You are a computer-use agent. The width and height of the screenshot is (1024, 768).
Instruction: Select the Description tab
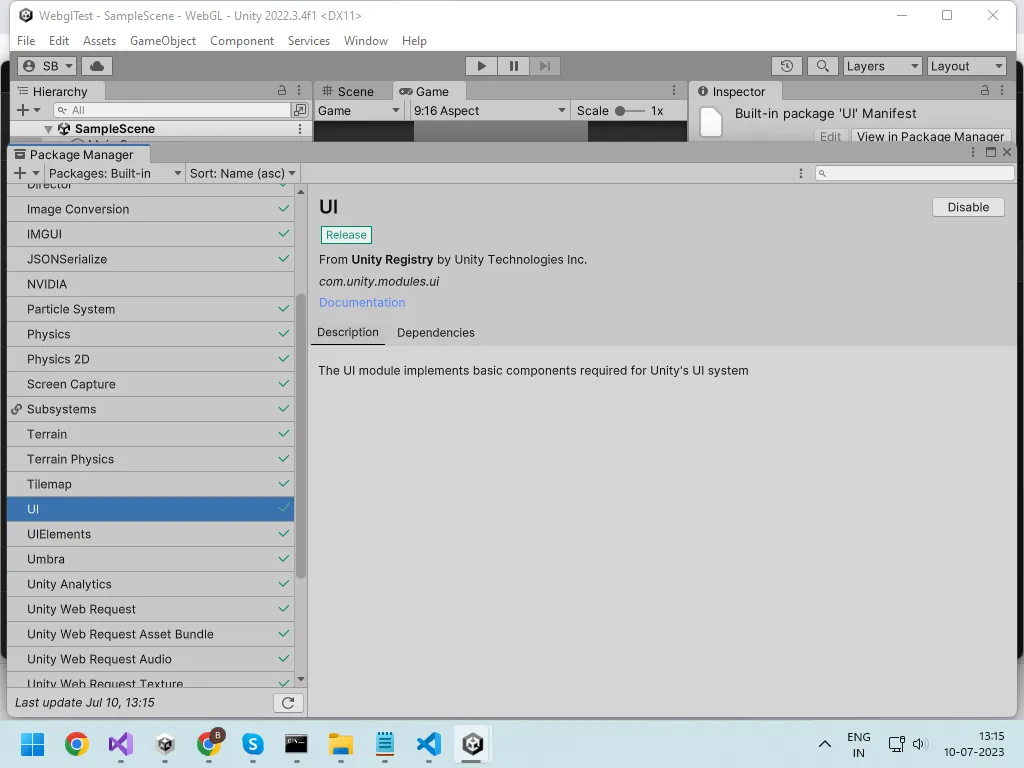coord(347,332)
